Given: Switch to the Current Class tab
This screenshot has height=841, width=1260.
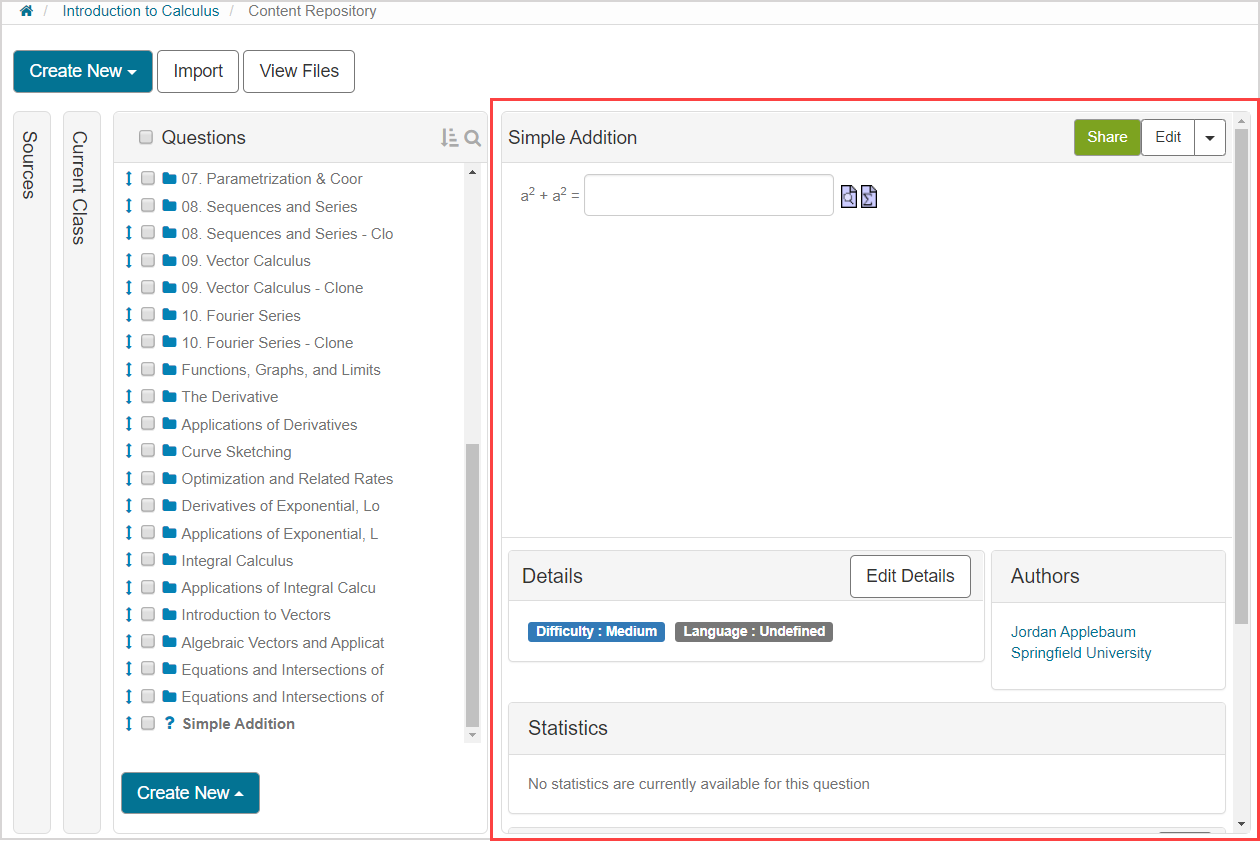Looking at the screenshot, I should (x=80, y=188).
